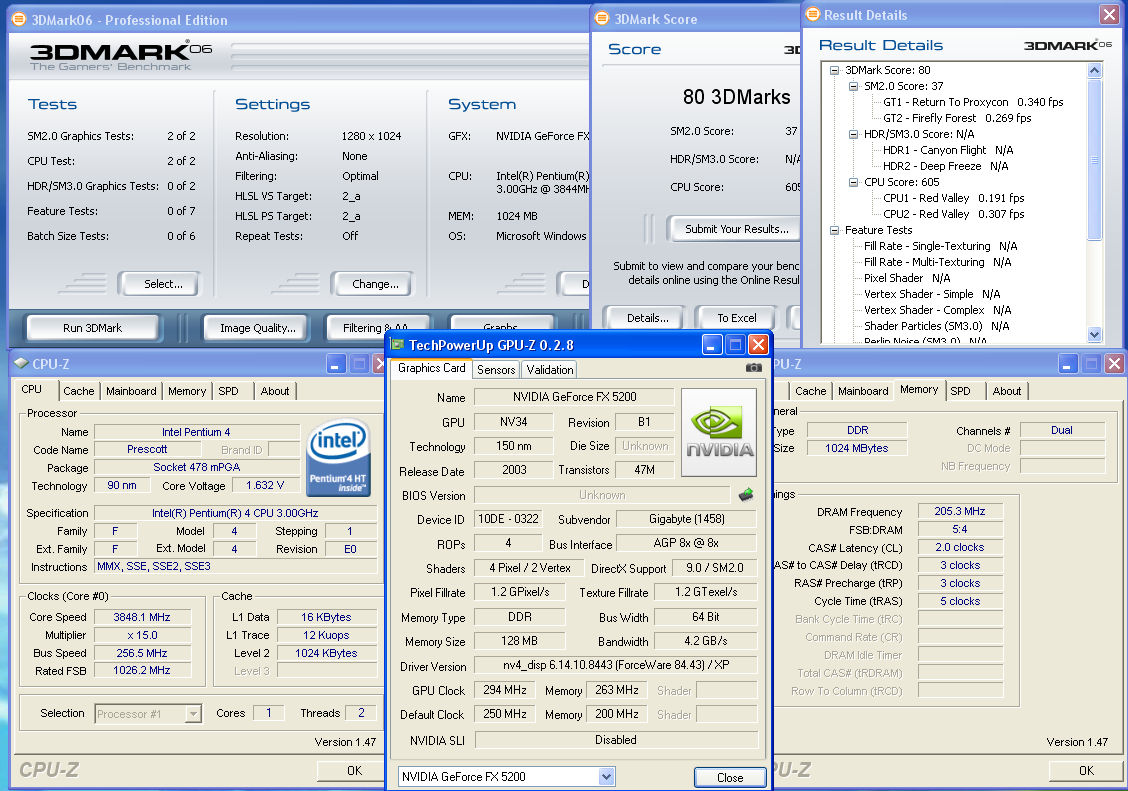The image size is (1128, 791).
Task: Open the SPD tab in right CPU-Z
Action: coord(960,391)
